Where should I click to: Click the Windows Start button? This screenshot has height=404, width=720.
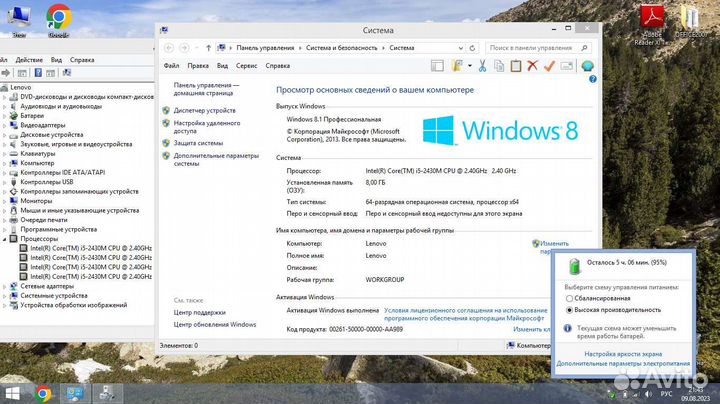[12, 394]
